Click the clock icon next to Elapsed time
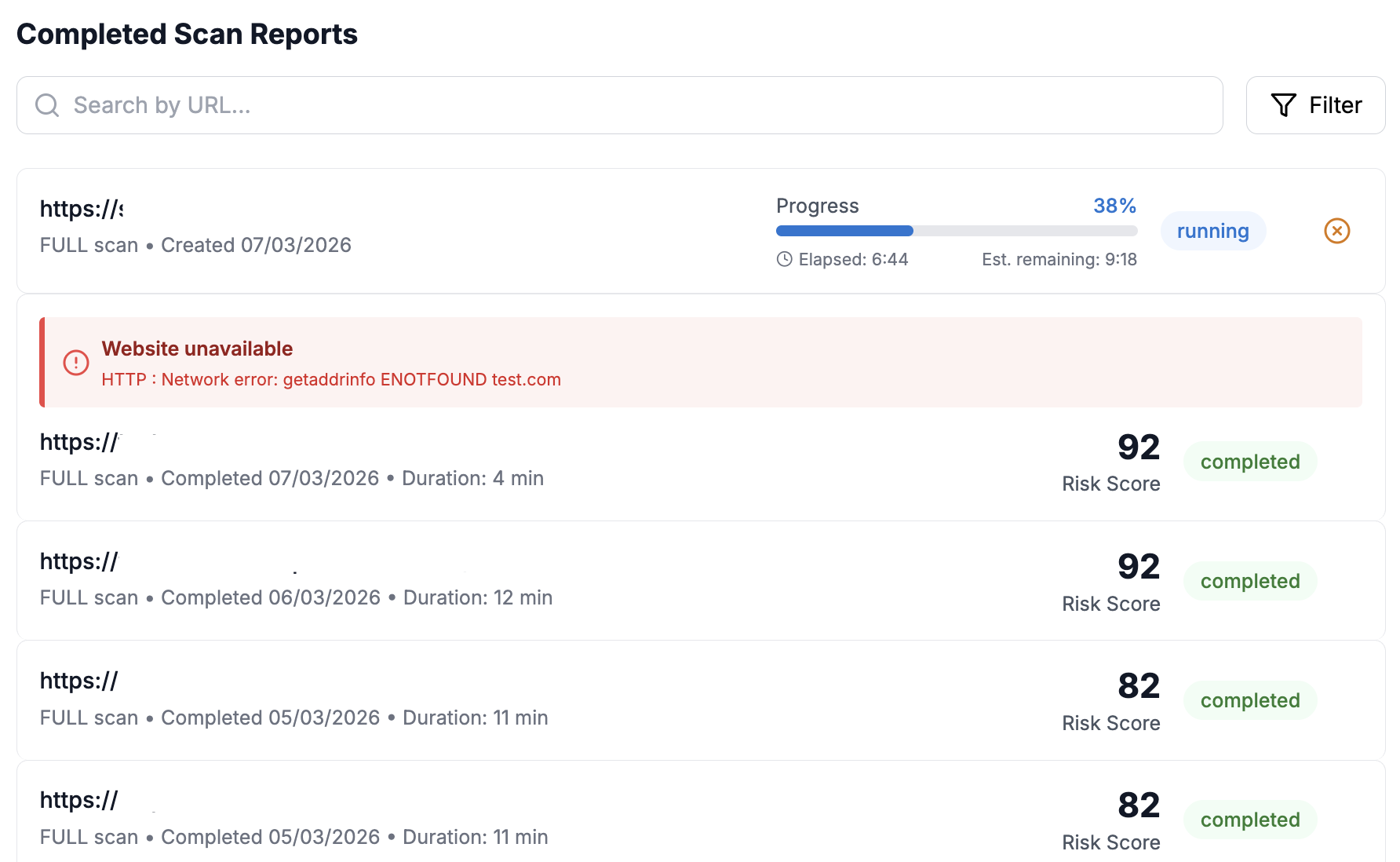Image resolution: width=1400 pixels, height=862 pixels. click(x=785, y=259)
